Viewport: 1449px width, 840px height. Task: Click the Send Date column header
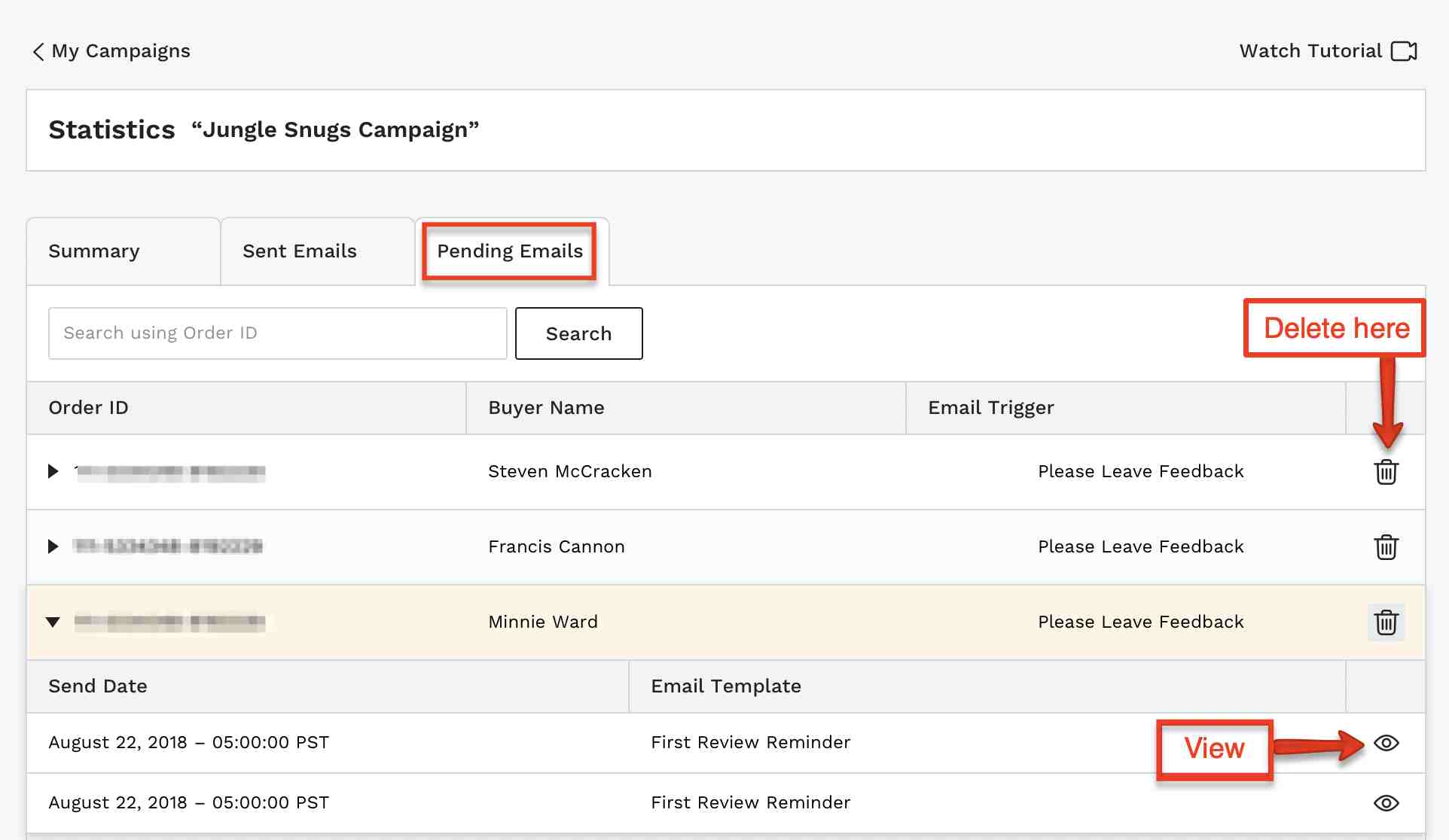[328, 686]
